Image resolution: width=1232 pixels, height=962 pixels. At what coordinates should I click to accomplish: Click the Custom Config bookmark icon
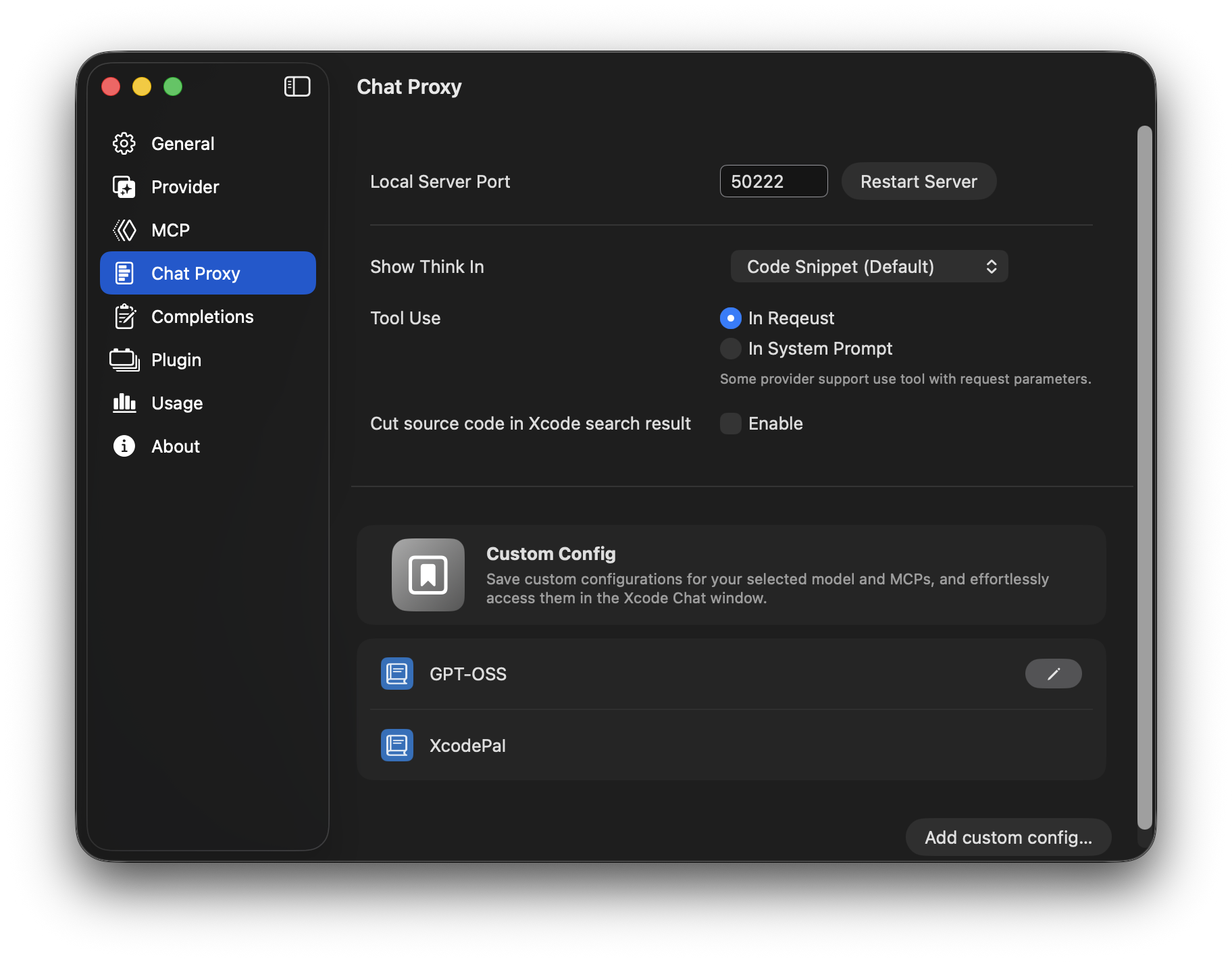[x=428, y=575]
